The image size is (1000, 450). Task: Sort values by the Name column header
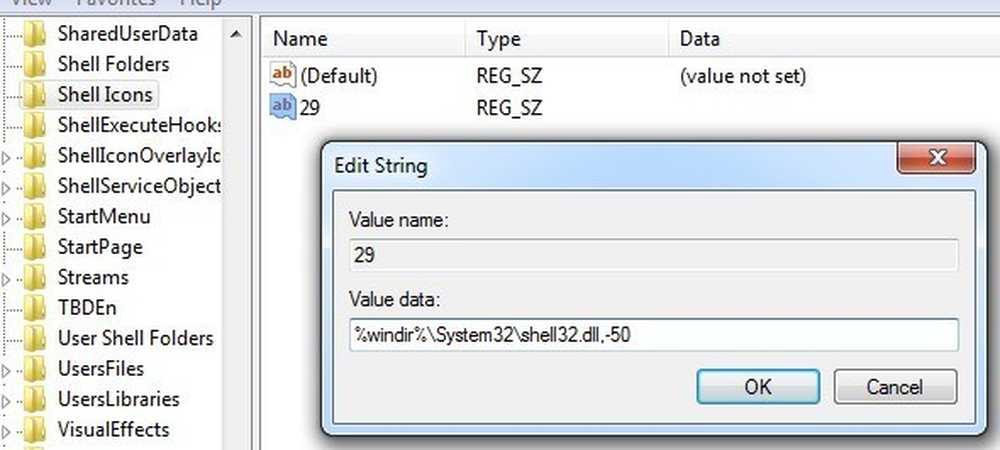pos(364,39)
